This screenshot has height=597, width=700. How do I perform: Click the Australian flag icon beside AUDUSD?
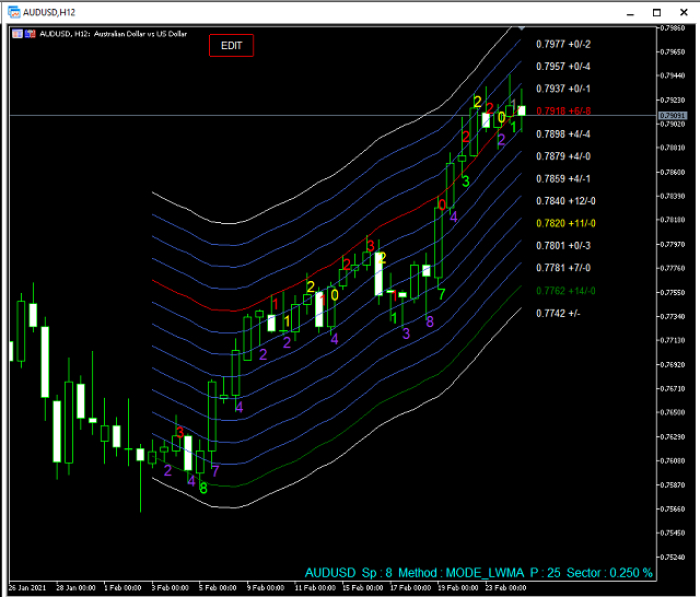coord(17,33)
